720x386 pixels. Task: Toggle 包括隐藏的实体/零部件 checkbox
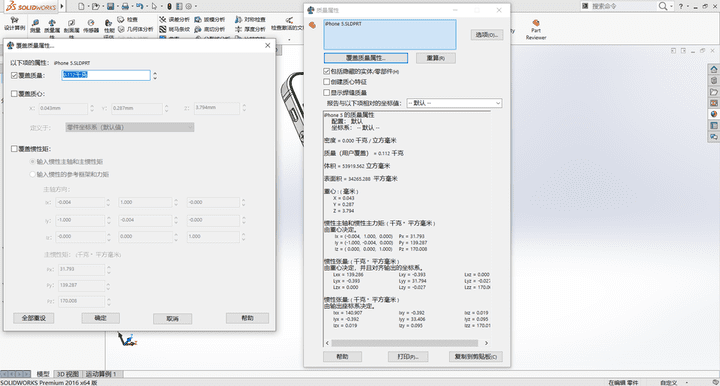point(326,71)
